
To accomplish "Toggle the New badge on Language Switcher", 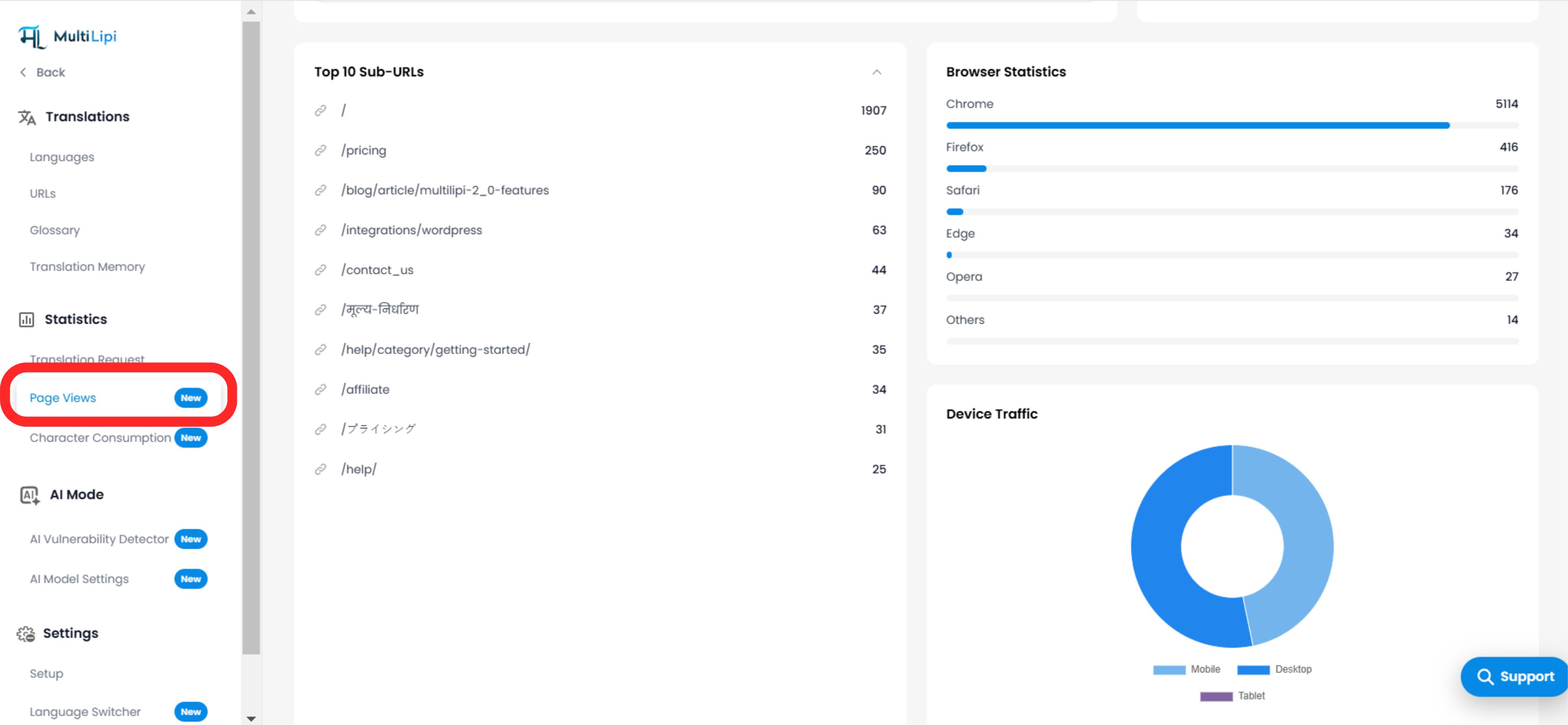I will (191, 711).
